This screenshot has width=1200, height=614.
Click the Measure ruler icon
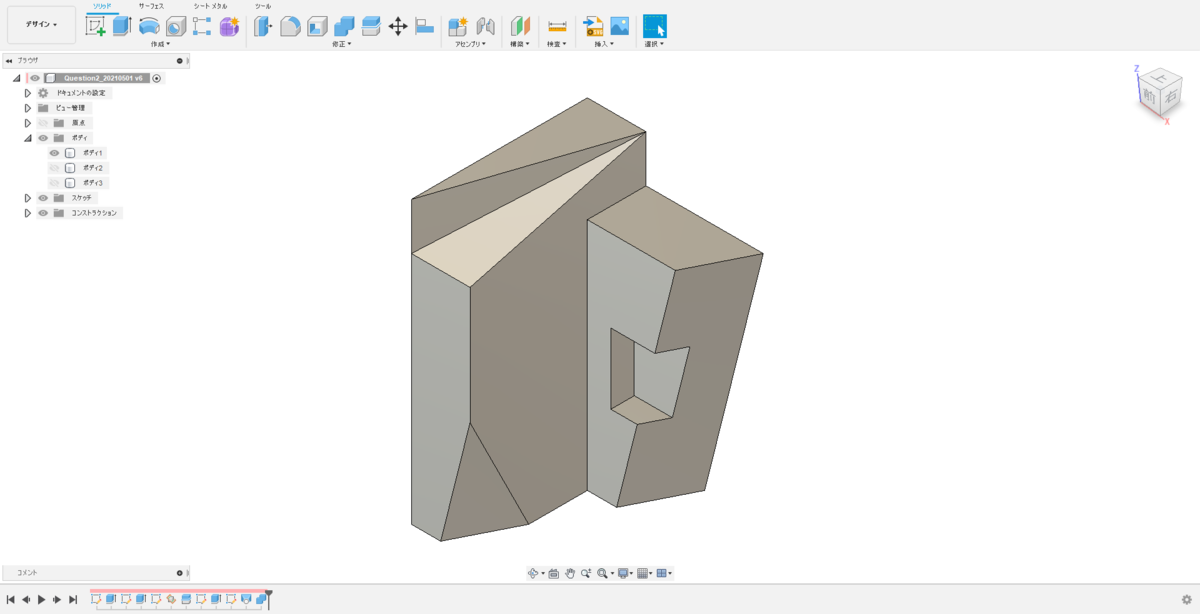tap(557, 26)
